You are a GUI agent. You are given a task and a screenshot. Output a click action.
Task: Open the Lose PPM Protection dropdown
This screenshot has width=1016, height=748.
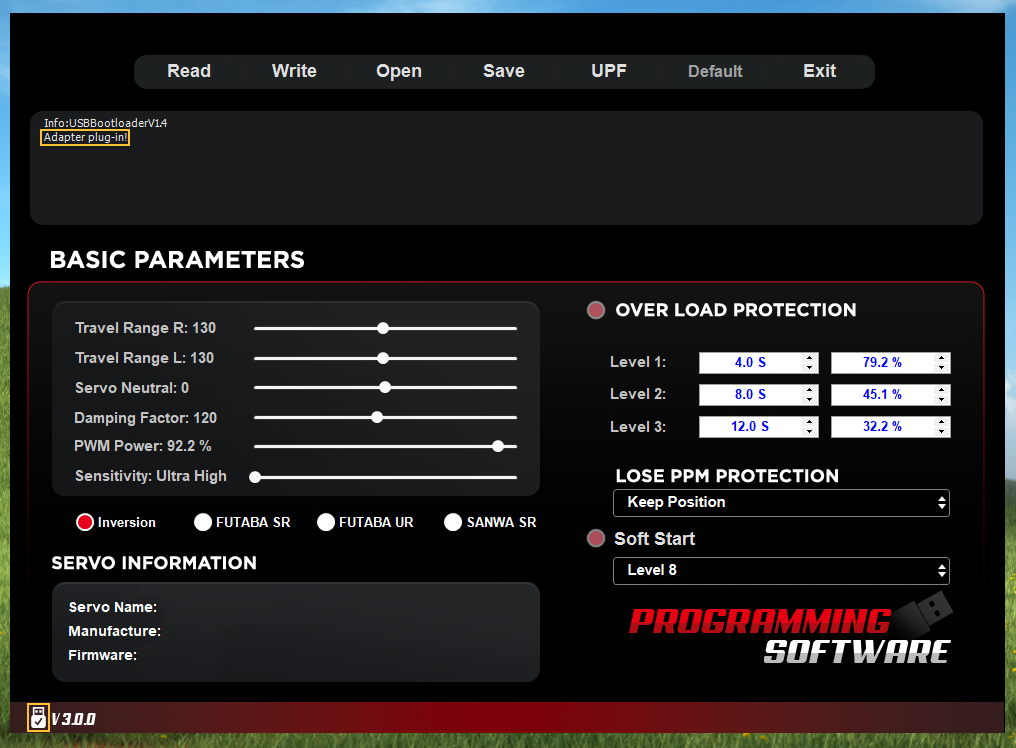[781, 503]
